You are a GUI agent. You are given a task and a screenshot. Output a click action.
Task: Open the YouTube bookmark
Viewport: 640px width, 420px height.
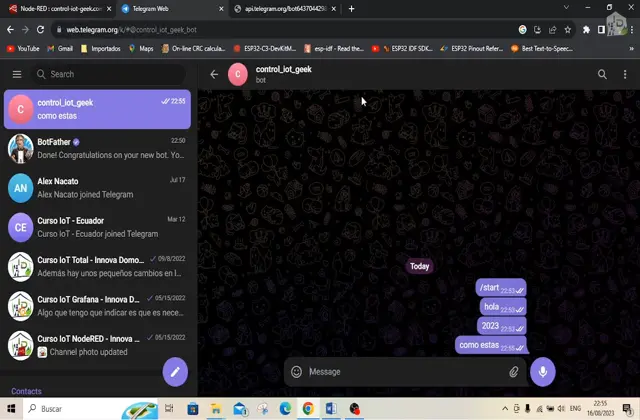tap(23, 48)
